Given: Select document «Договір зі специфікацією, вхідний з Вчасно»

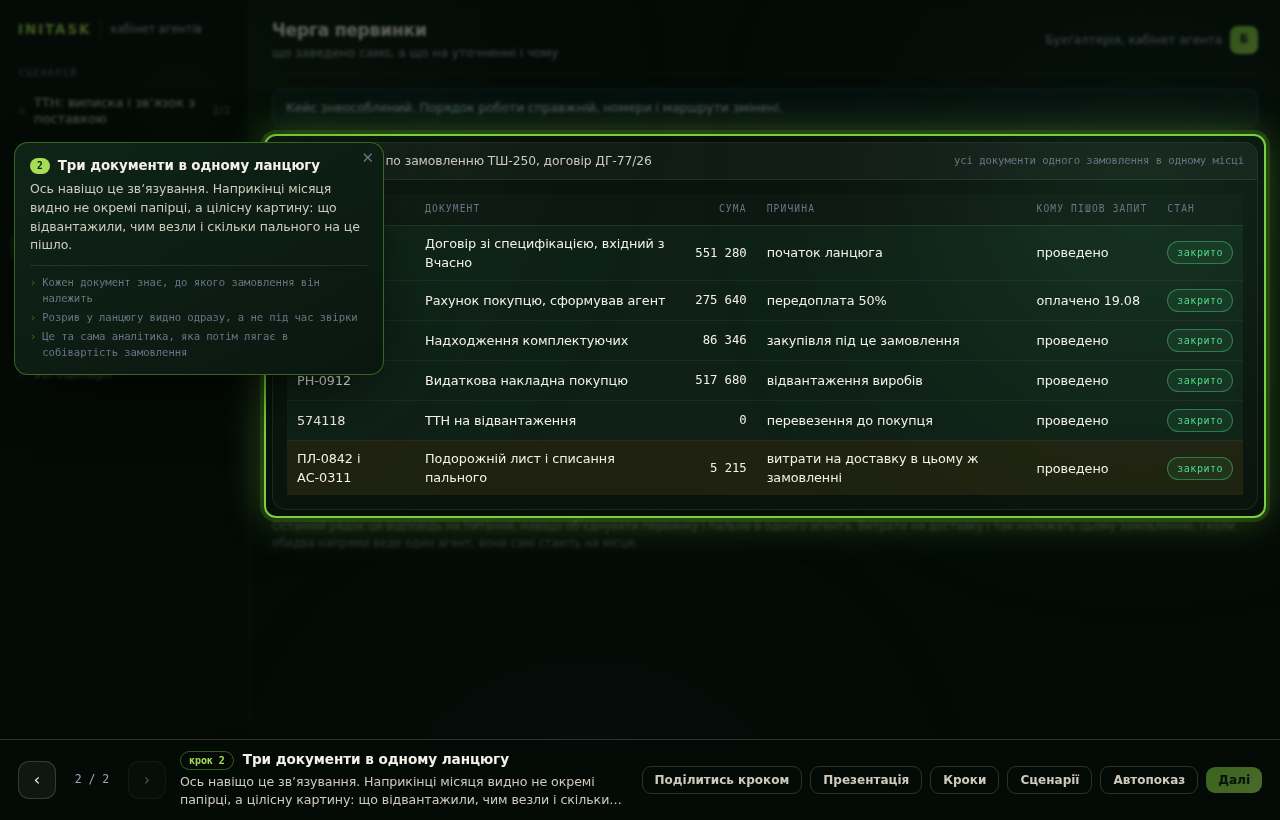Looking at the screenshot, I should click(x=545, y=253).
